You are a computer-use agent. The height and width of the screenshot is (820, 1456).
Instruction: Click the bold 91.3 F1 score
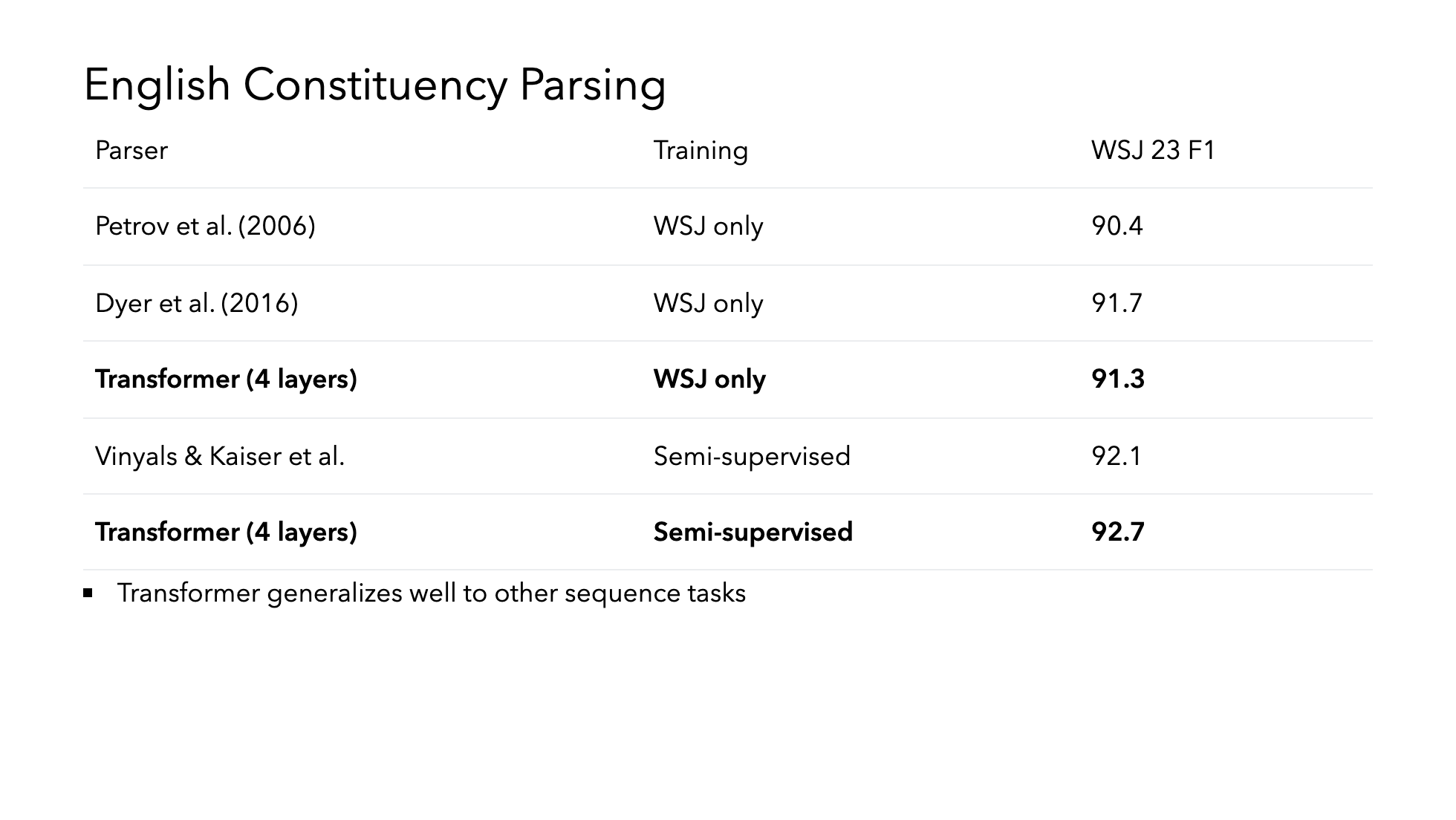(x=1118, y=380)
